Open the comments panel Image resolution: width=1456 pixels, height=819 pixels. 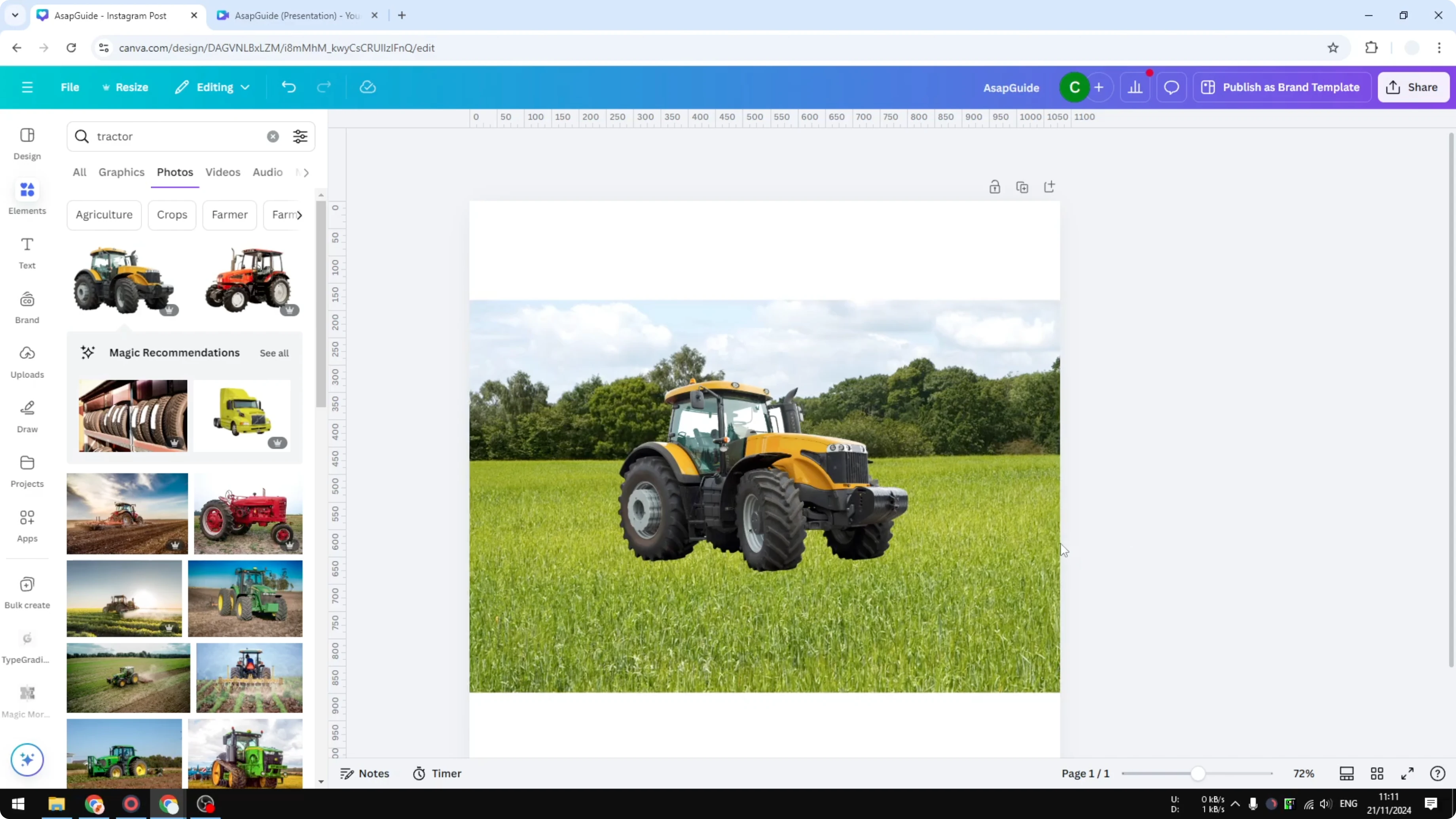tap(1171, 87)
